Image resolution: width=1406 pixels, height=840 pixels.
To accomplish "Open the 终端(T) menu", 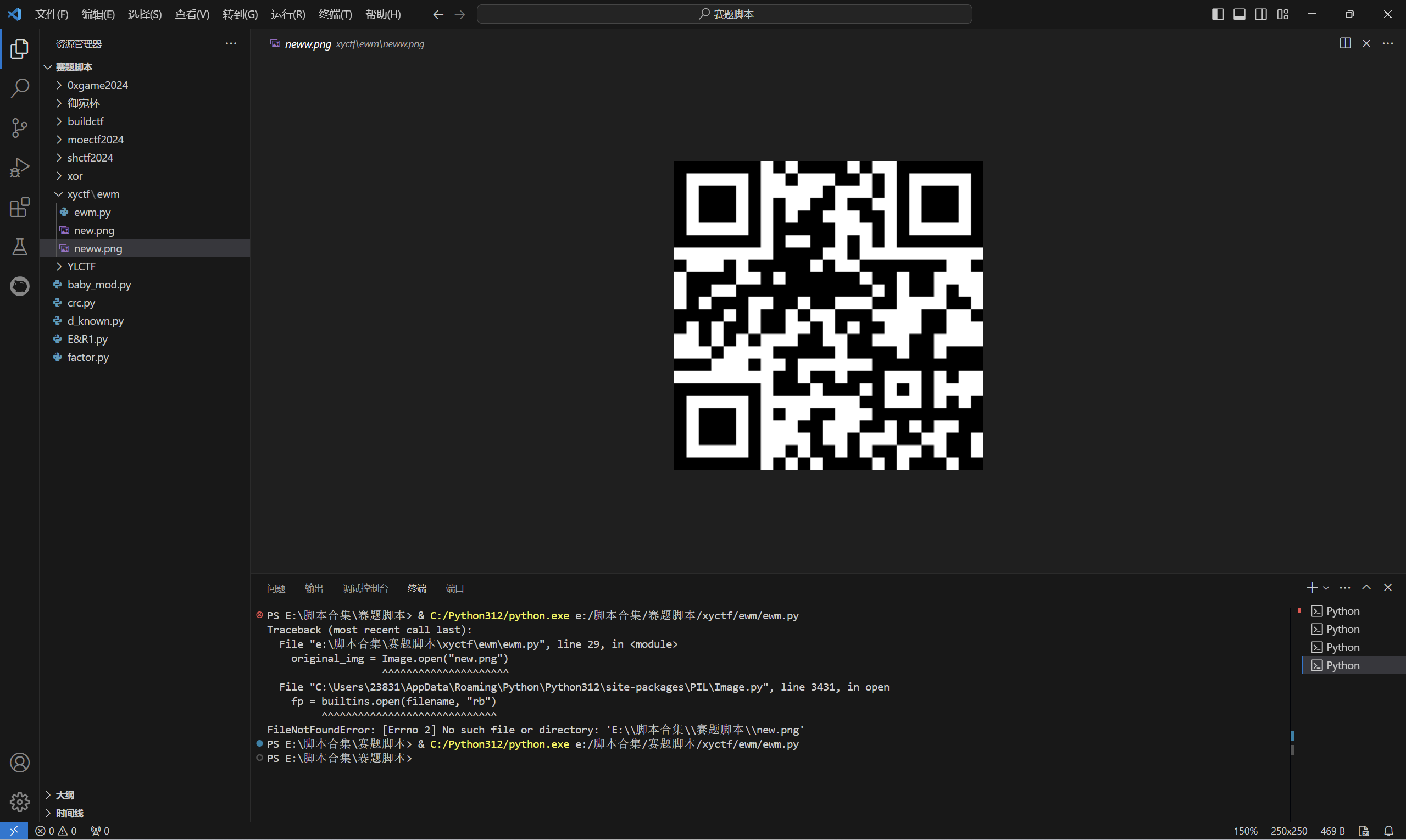I will 335,14.
